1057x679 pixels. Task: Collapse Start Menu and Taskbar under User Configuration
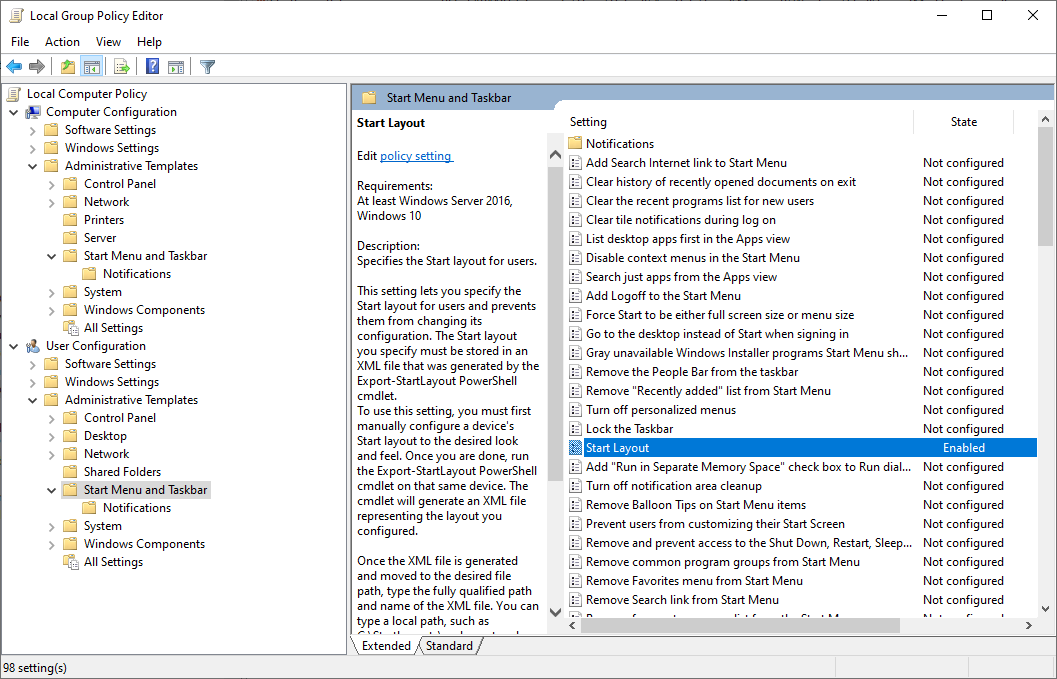click(51, 490)
